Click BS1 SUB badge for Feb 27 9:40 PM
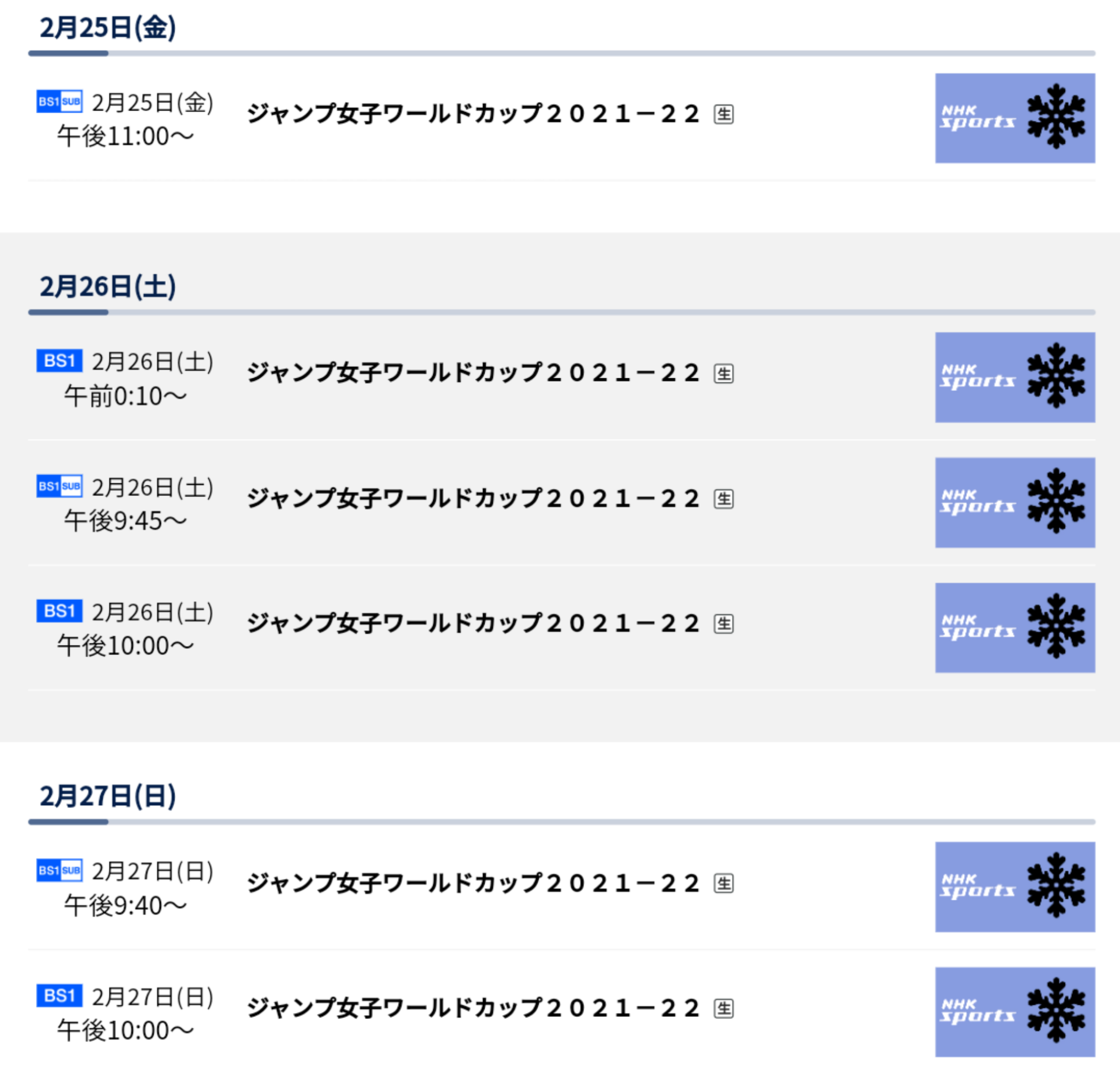Image resolution: width=1120 pixels, height=1072 pixels. pyautogui.click(x=60, y=870)
